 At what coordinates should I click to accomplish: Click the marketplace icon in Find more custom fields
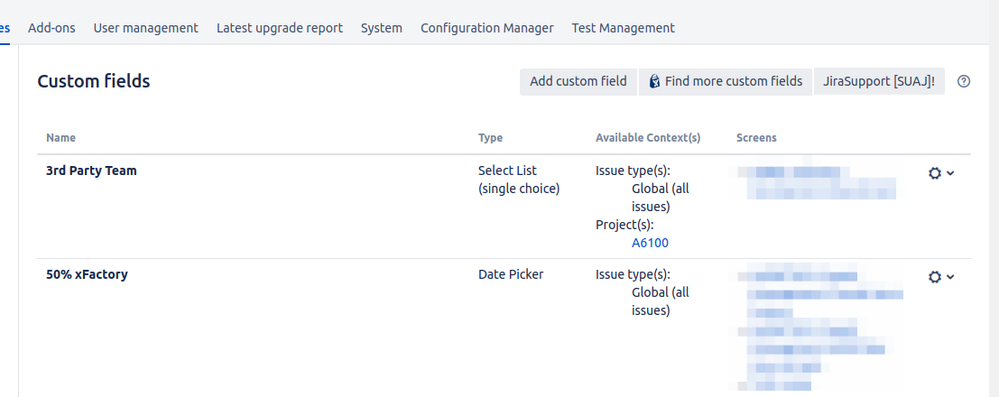(x=654, y=82)
